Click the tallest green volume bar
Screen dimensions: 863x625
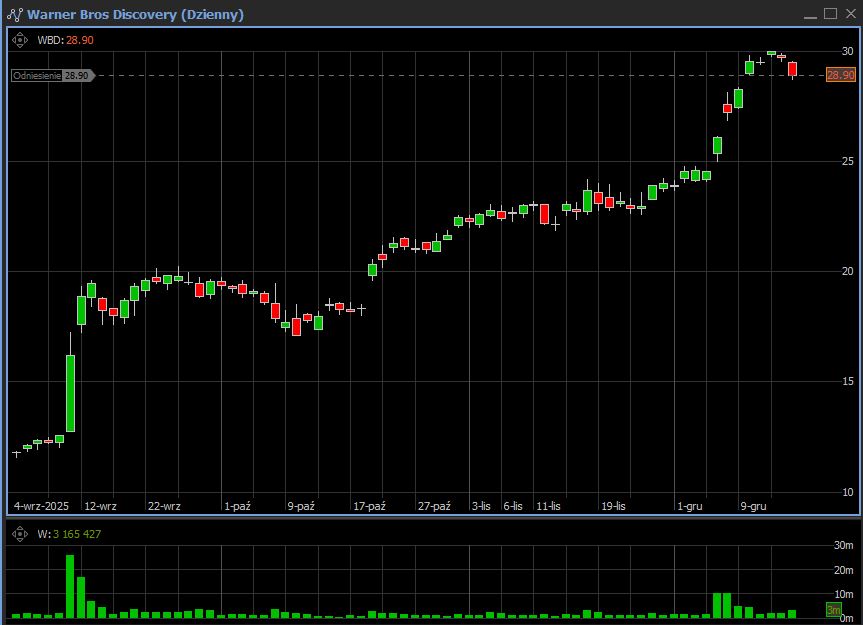coord(70,586)
